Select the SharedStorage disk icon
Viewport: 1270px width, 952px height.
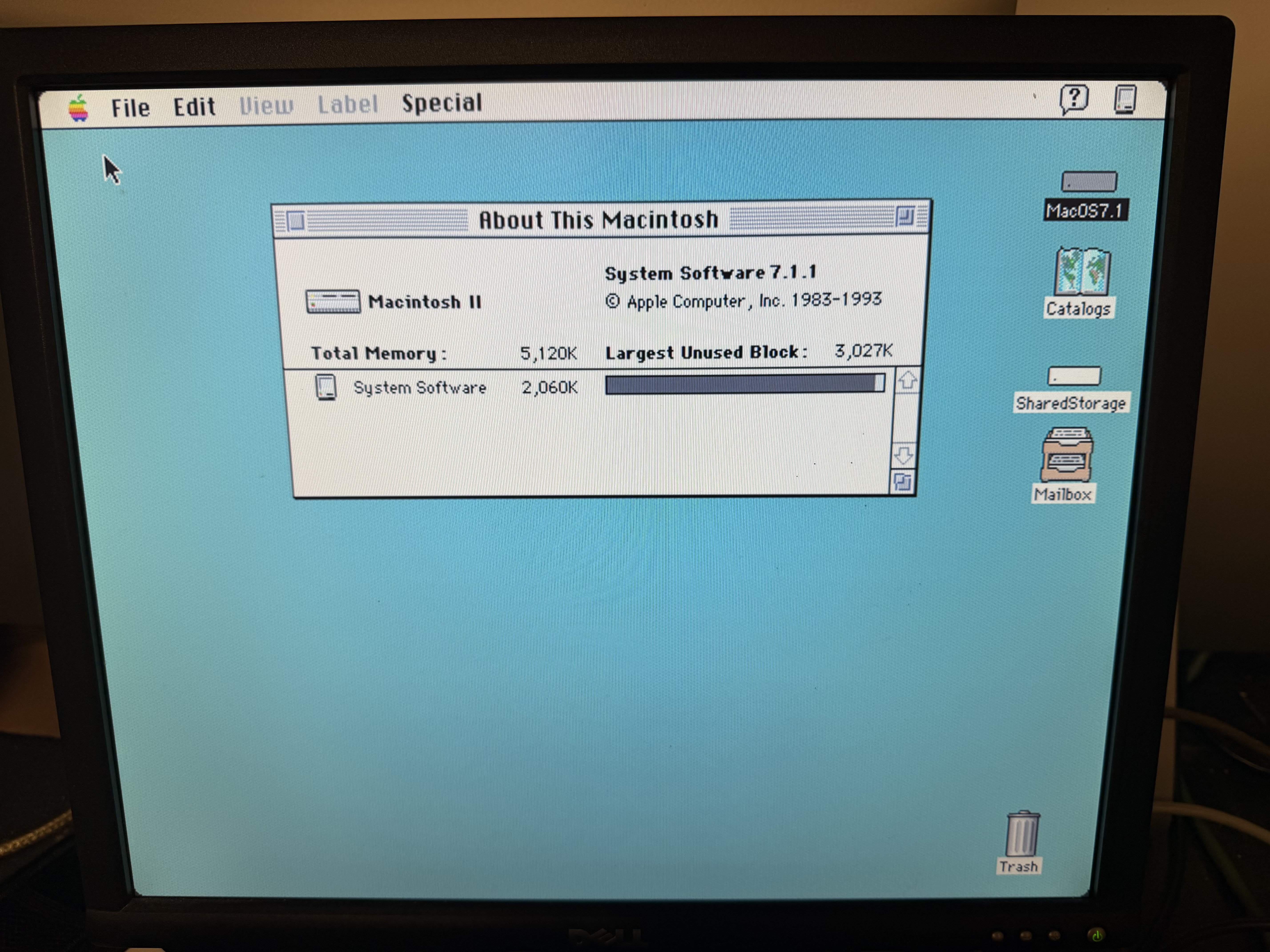click(x=1074, y=376)
